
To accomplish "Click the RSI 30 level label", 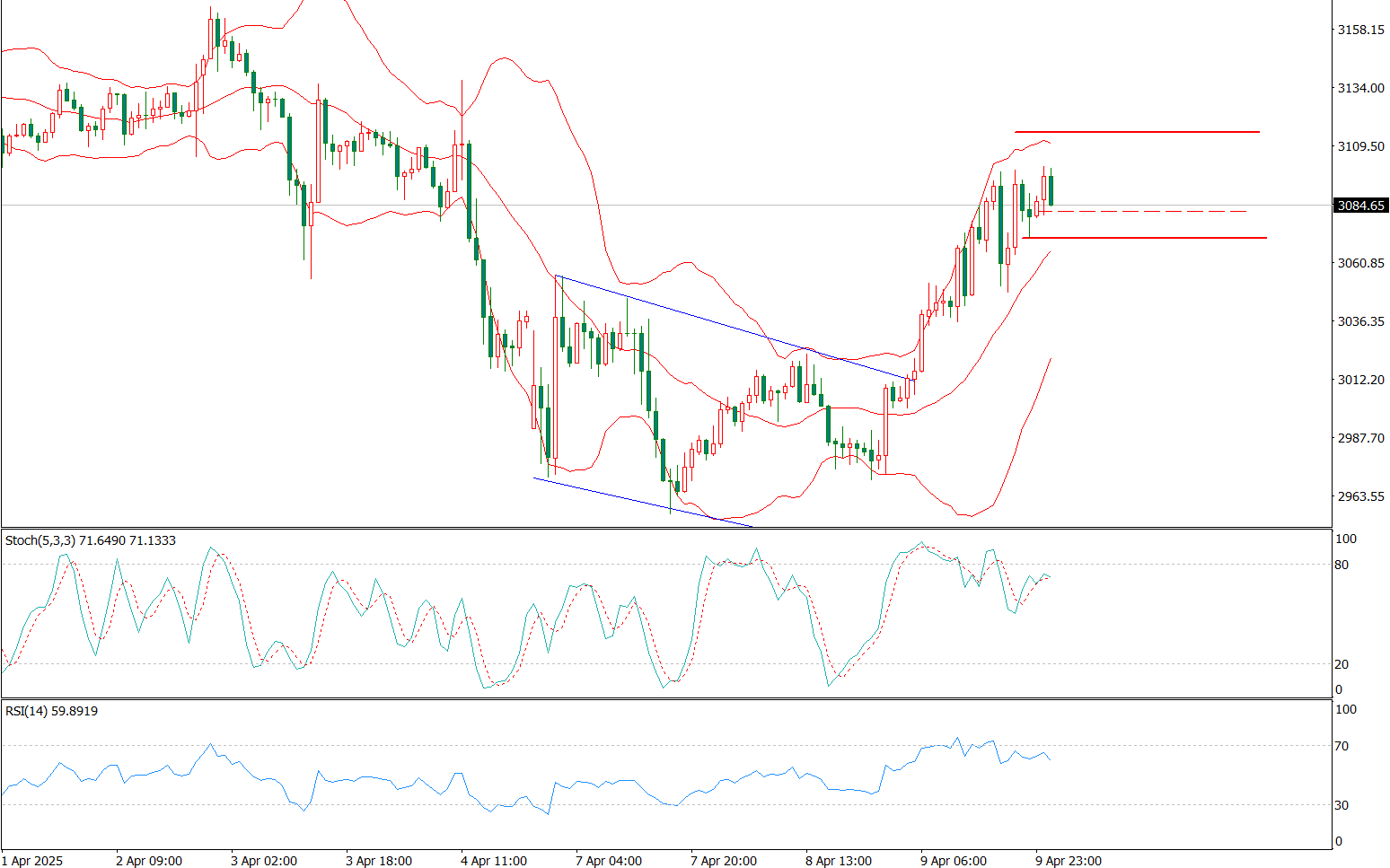I will click(x=1342, y=805).
